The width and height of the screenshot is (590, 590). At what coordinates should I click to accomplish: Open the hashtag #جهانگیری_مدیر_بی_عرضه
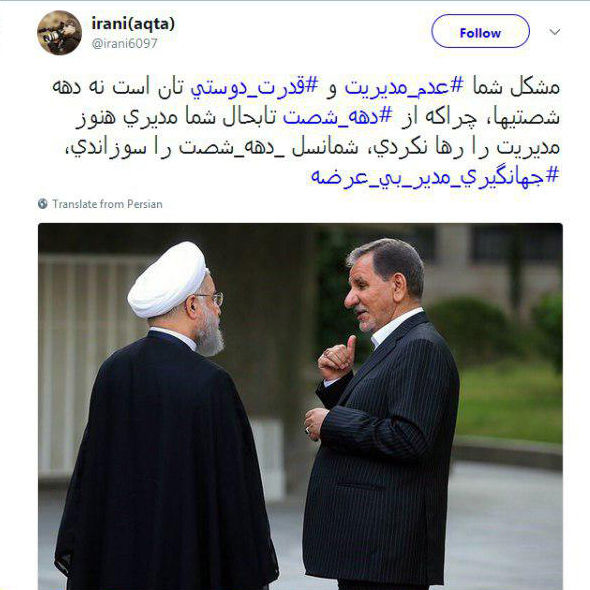[435, 177]
